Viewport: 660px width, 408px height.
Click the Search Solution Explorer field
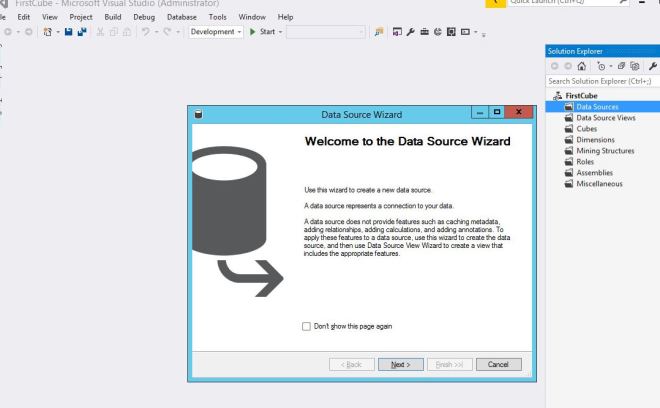point(600,80)
